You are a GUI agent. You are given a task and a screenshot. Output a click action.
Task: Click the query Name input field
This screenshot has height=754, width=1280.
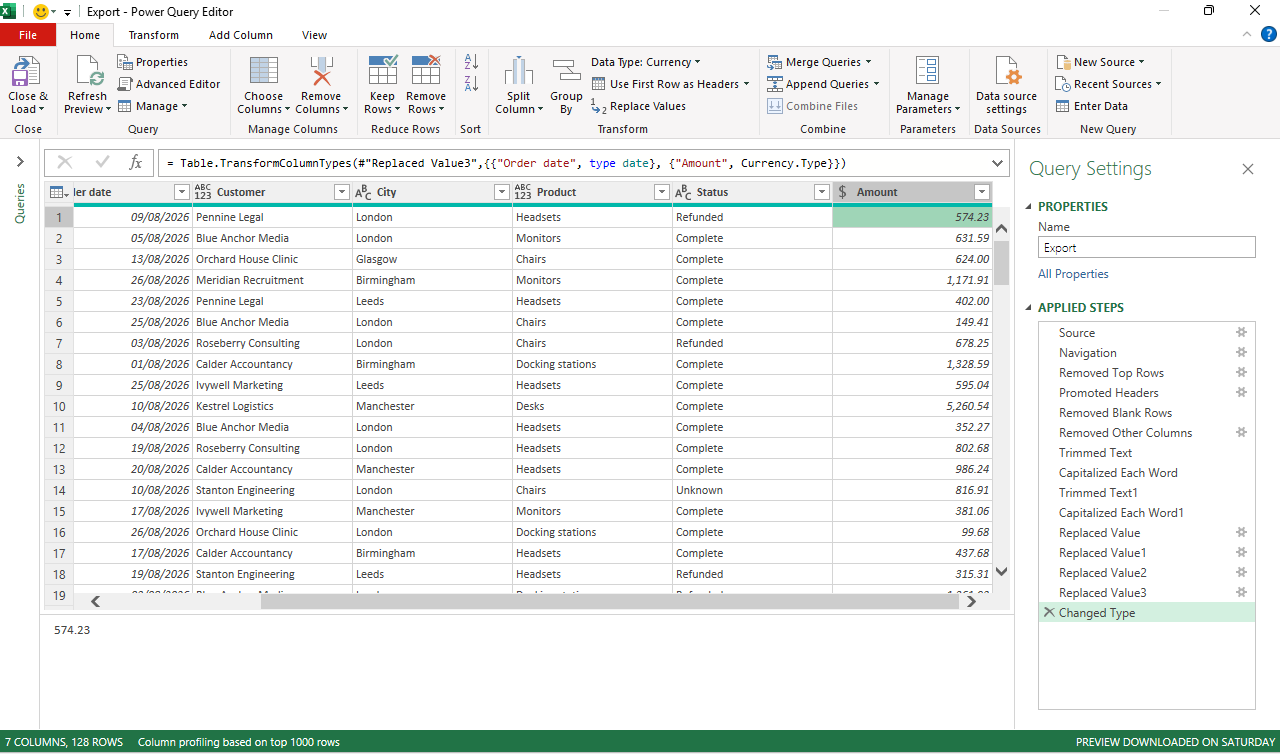[1146, 248]
